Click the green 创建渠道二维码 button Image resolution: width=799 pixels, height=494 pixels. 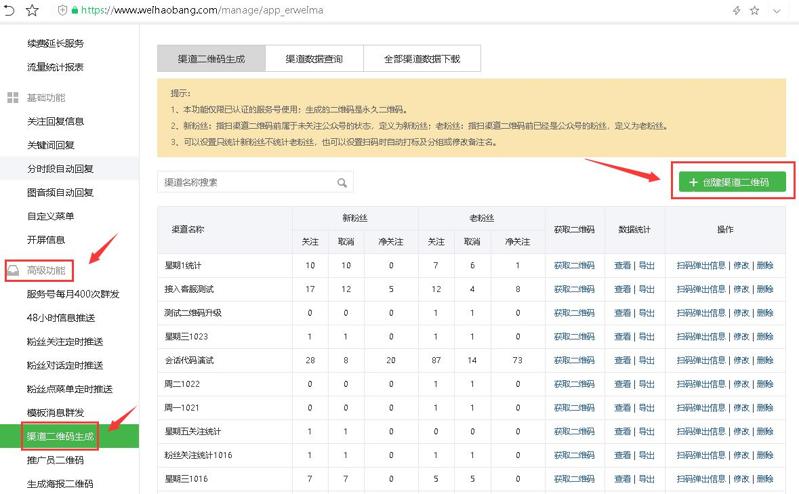[732, 182]
